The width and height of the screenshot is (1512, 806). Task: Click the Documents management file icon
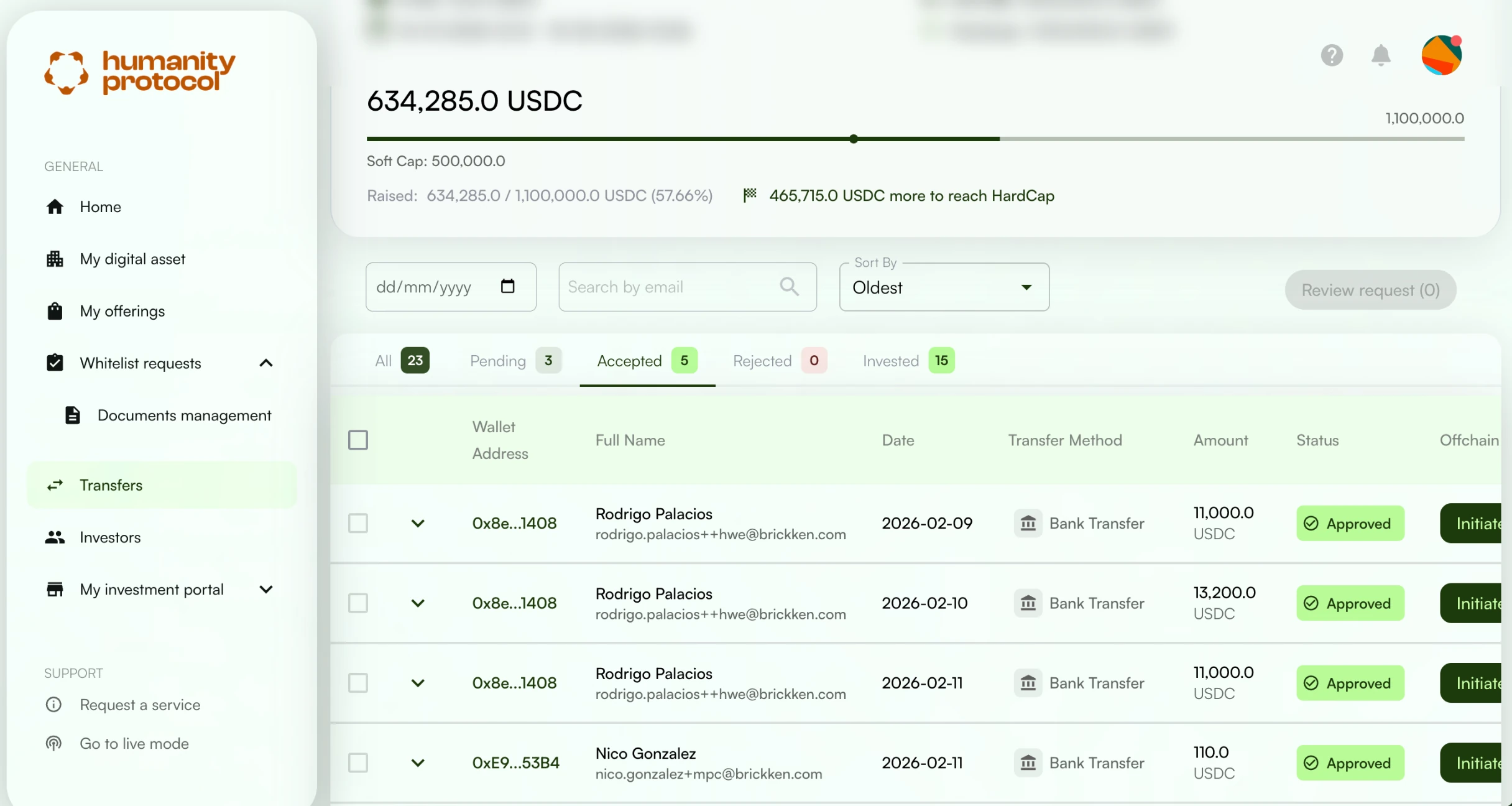pos(73,415)
